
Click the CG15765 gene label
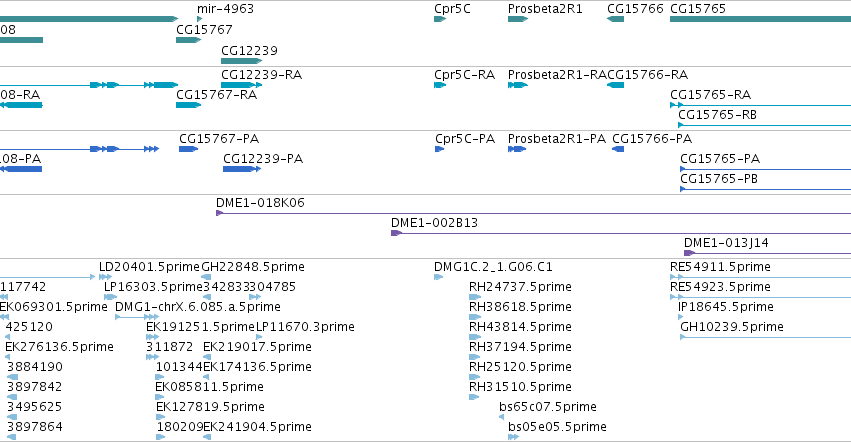tap(697, 8)
